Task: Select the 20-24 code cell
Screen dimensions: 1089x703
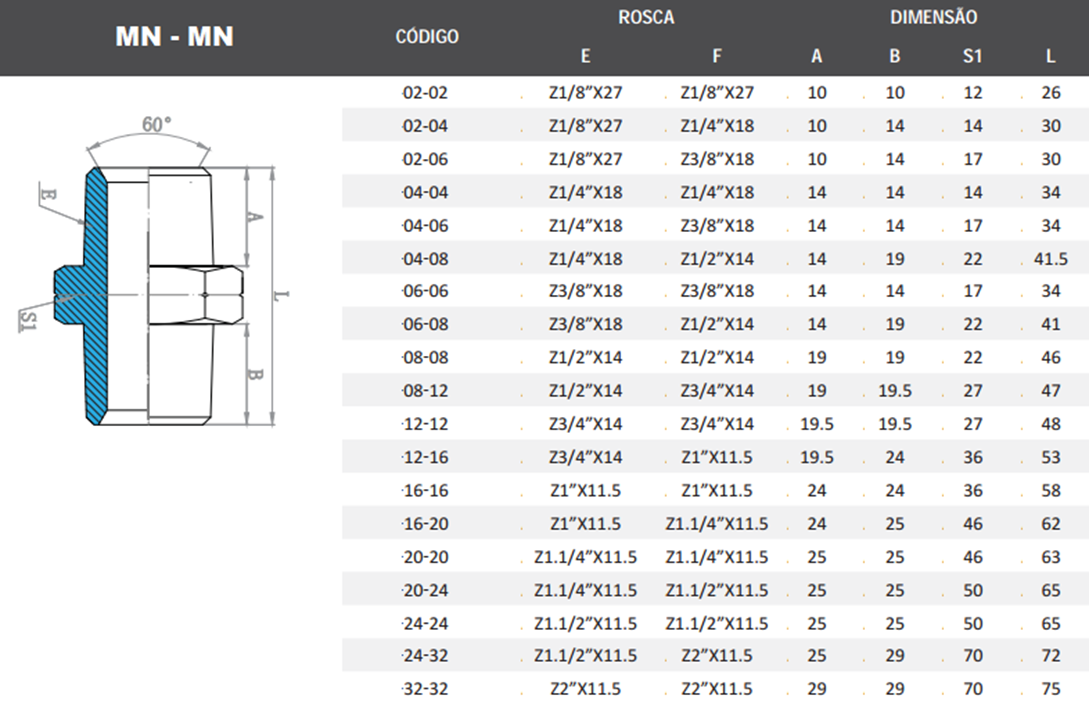Action: [x=426, y=590]
